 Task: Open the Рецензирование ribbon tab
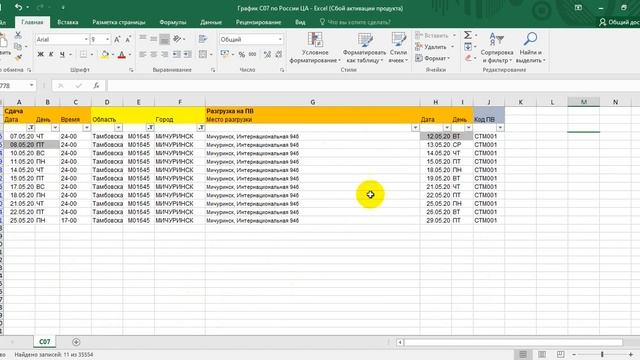click(258, 22)
